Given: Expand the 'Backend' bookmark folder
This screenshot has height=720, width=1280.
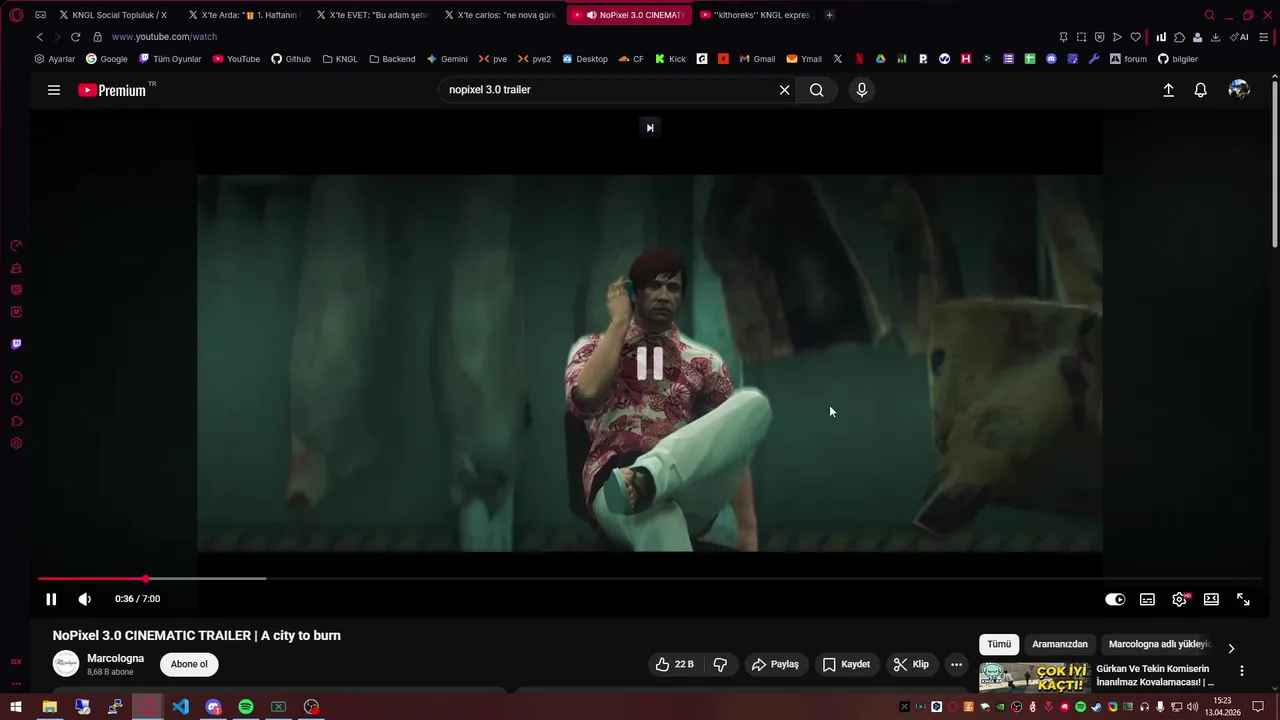Looking at the screenshot, I should 392,59.
